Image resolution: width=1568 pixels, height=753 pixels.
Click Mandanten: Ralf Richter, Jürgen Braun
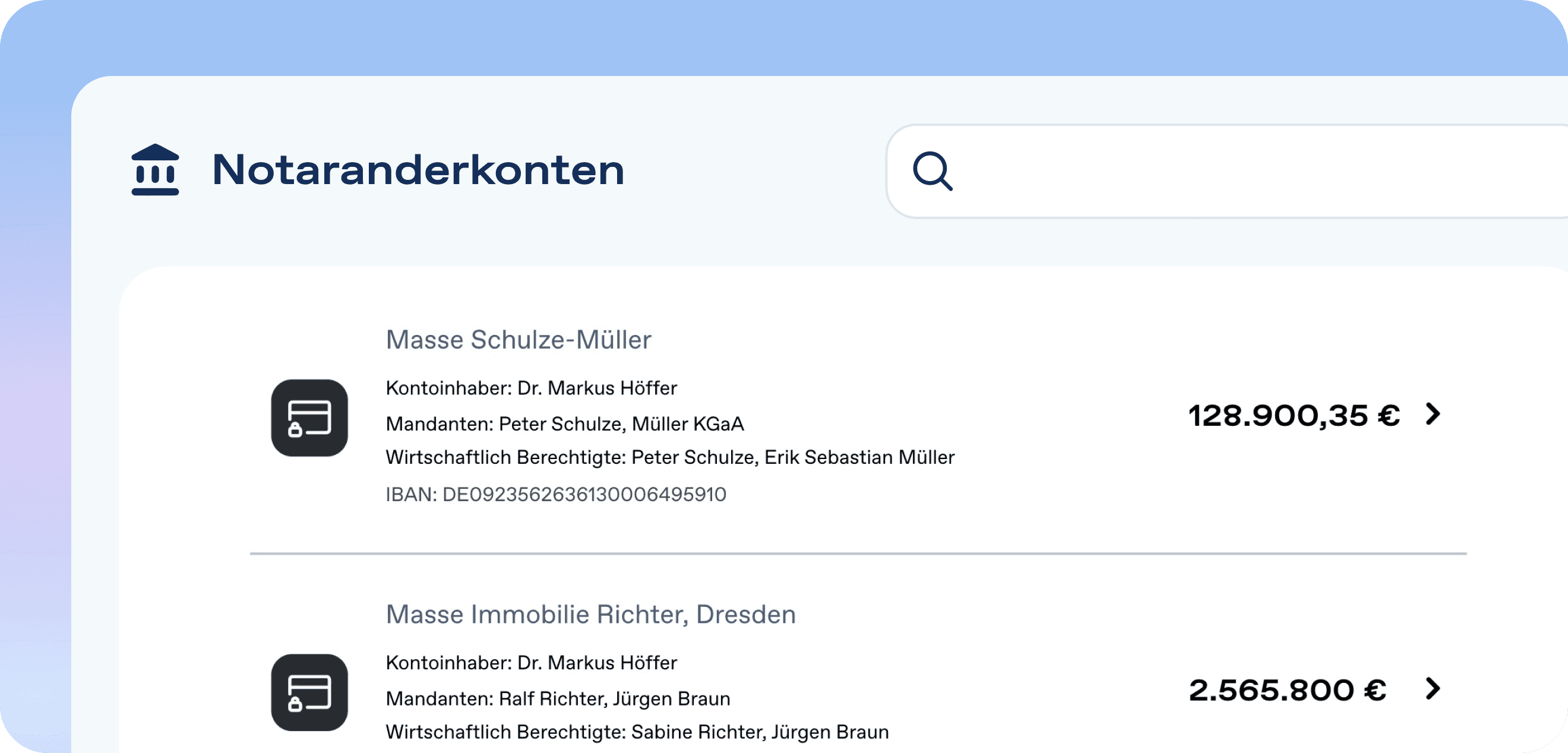[558, 698]
